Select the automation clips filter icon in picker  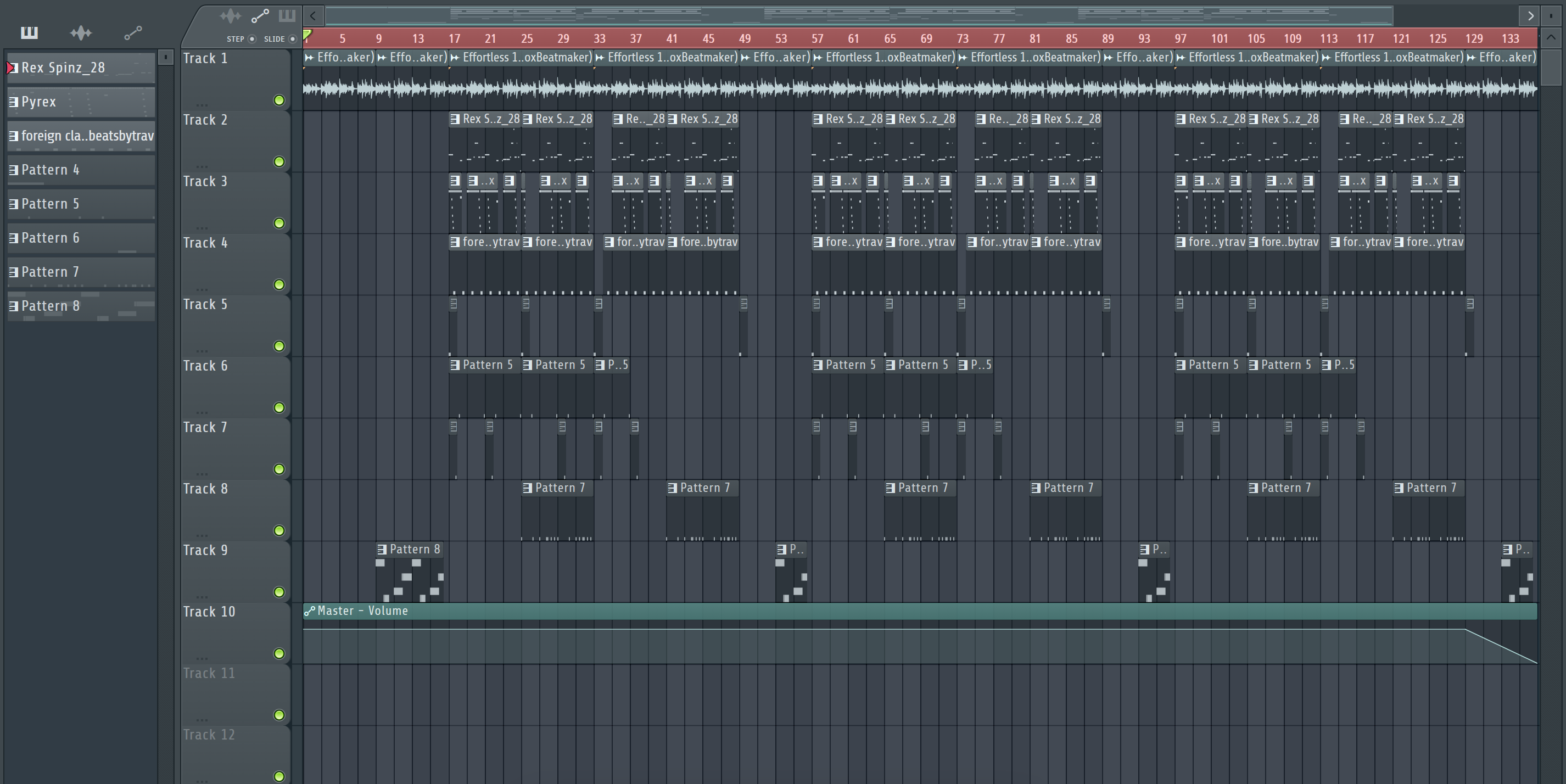(x=133, y=33)
